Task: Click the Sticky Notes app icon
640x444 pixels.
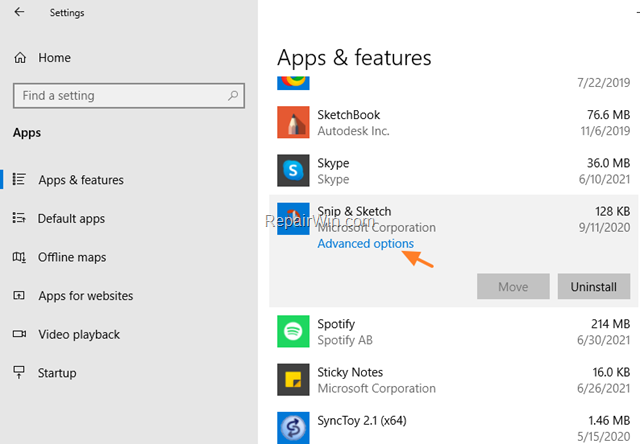Action: (293, 380)
